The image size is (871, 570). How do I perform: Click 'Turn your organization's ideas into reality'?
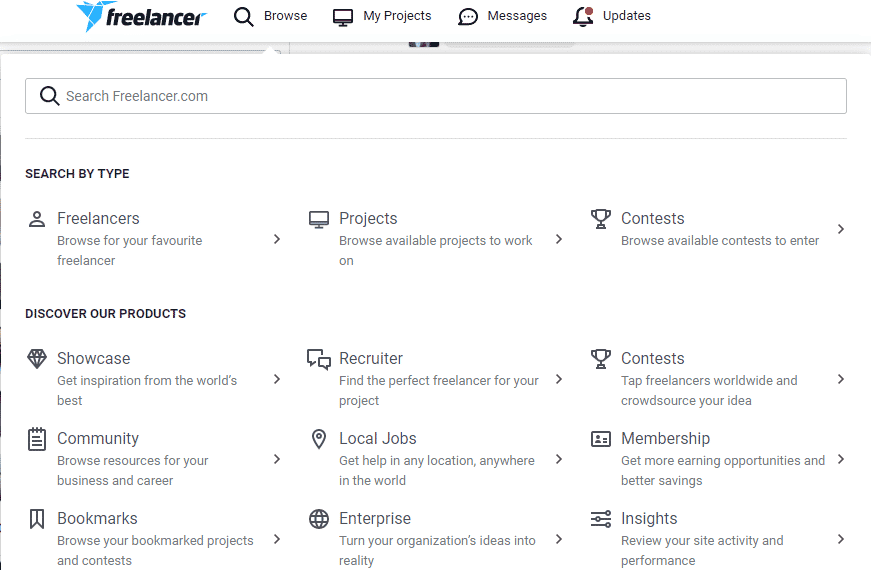pyautogui.click(x=437, y=551)
